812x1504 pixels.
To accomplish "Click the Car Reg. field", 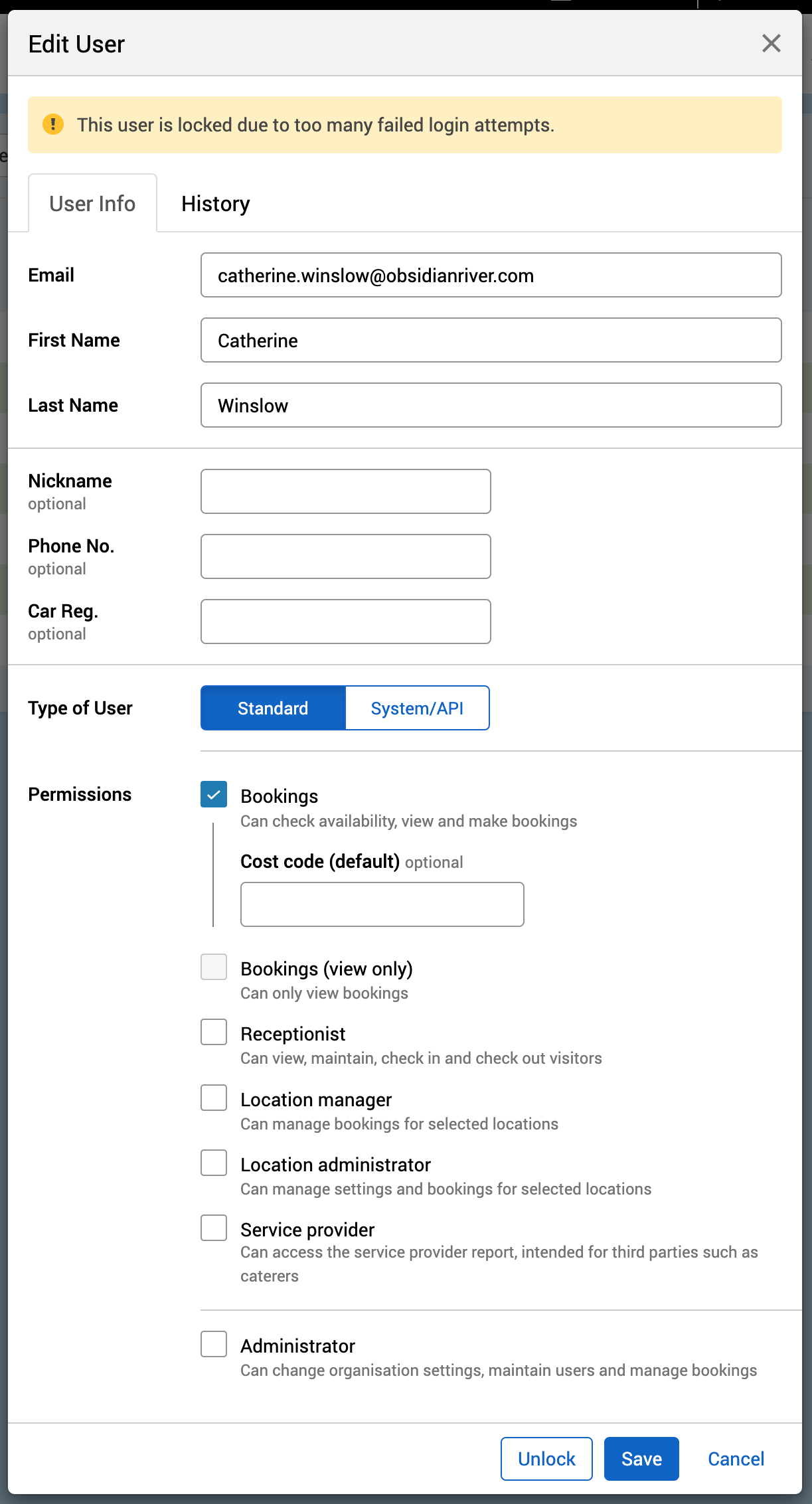I will click(x=345, y=622).
